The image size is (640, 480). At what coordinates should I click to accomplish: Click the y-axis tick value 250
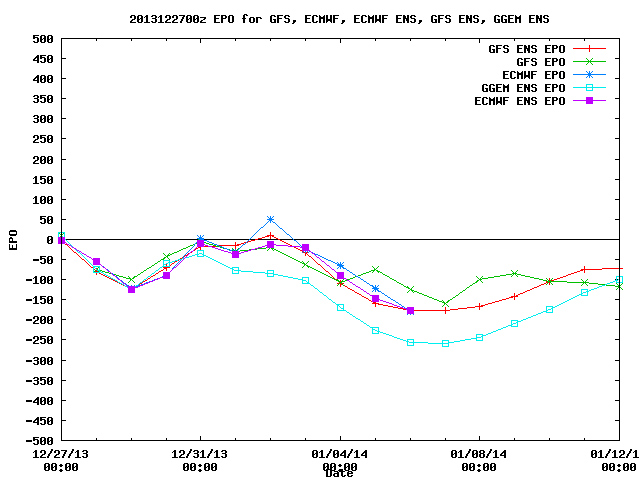point(43,140)
